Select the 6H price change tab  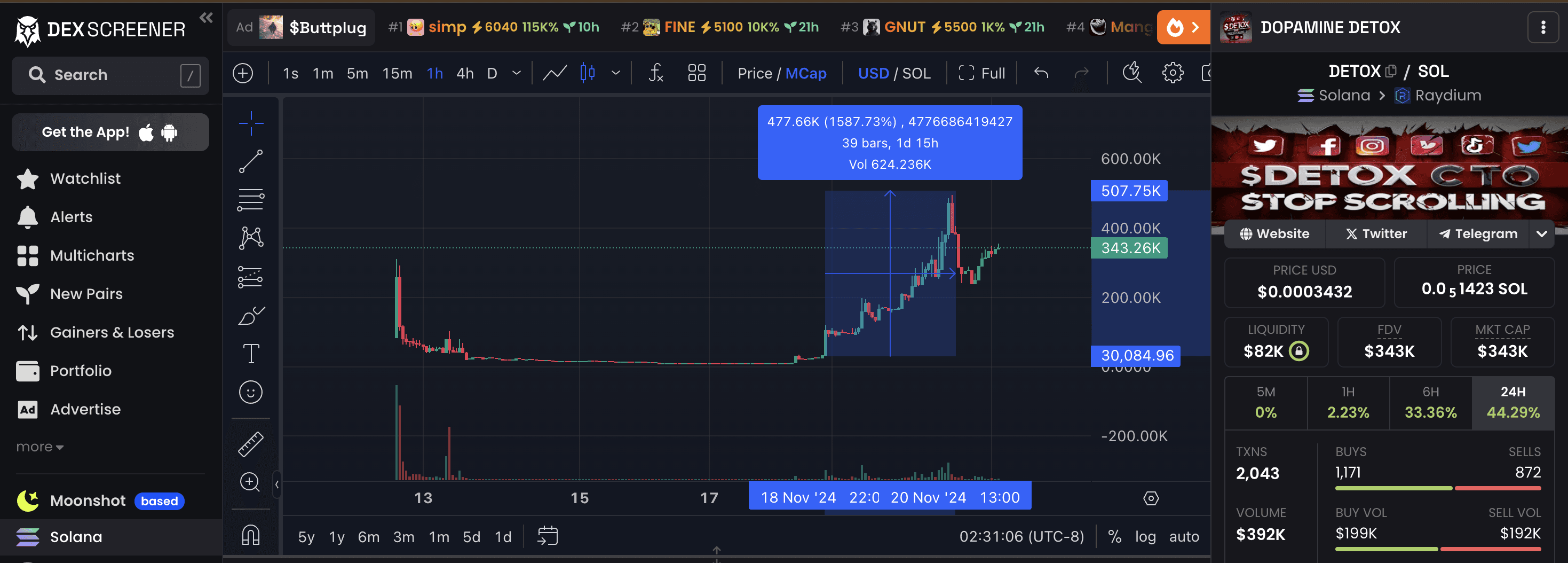click(x=1430, y=403)
